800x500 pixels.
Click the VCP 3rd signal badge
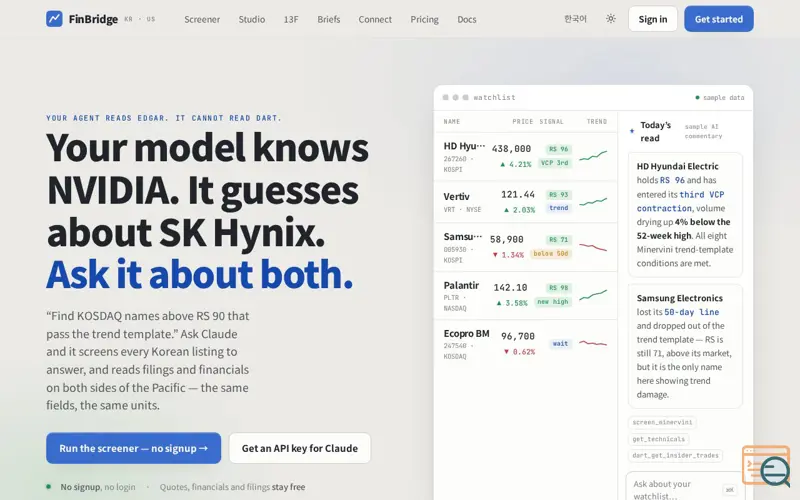coord(555,163)
